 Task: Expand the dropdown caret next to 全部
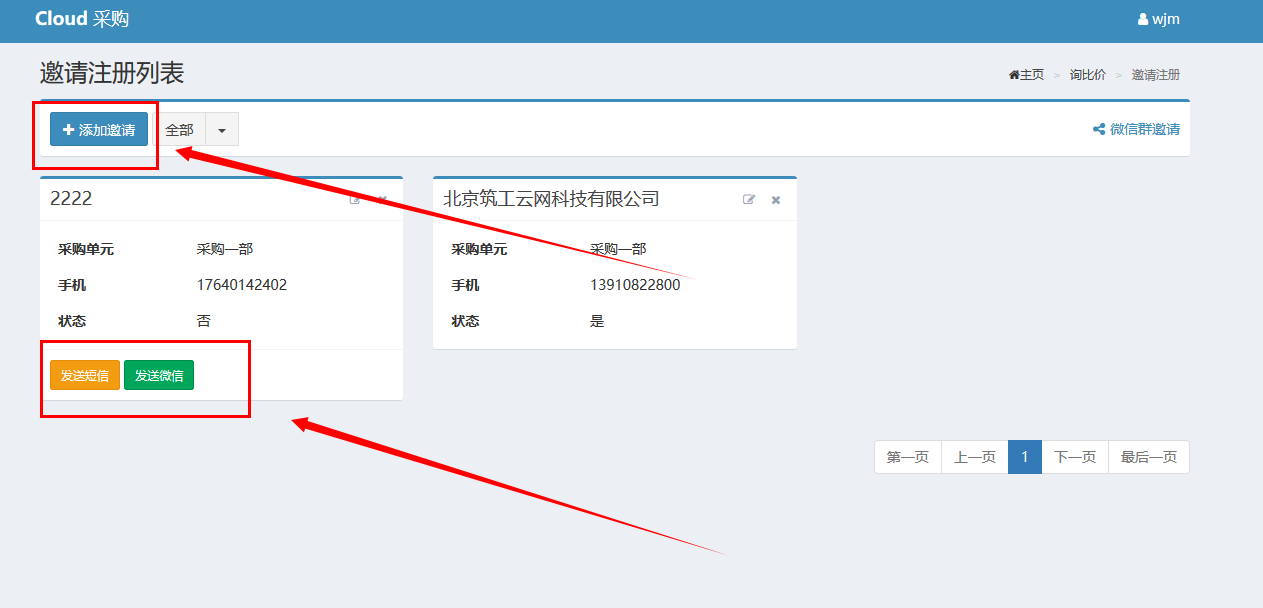(222, 129)
